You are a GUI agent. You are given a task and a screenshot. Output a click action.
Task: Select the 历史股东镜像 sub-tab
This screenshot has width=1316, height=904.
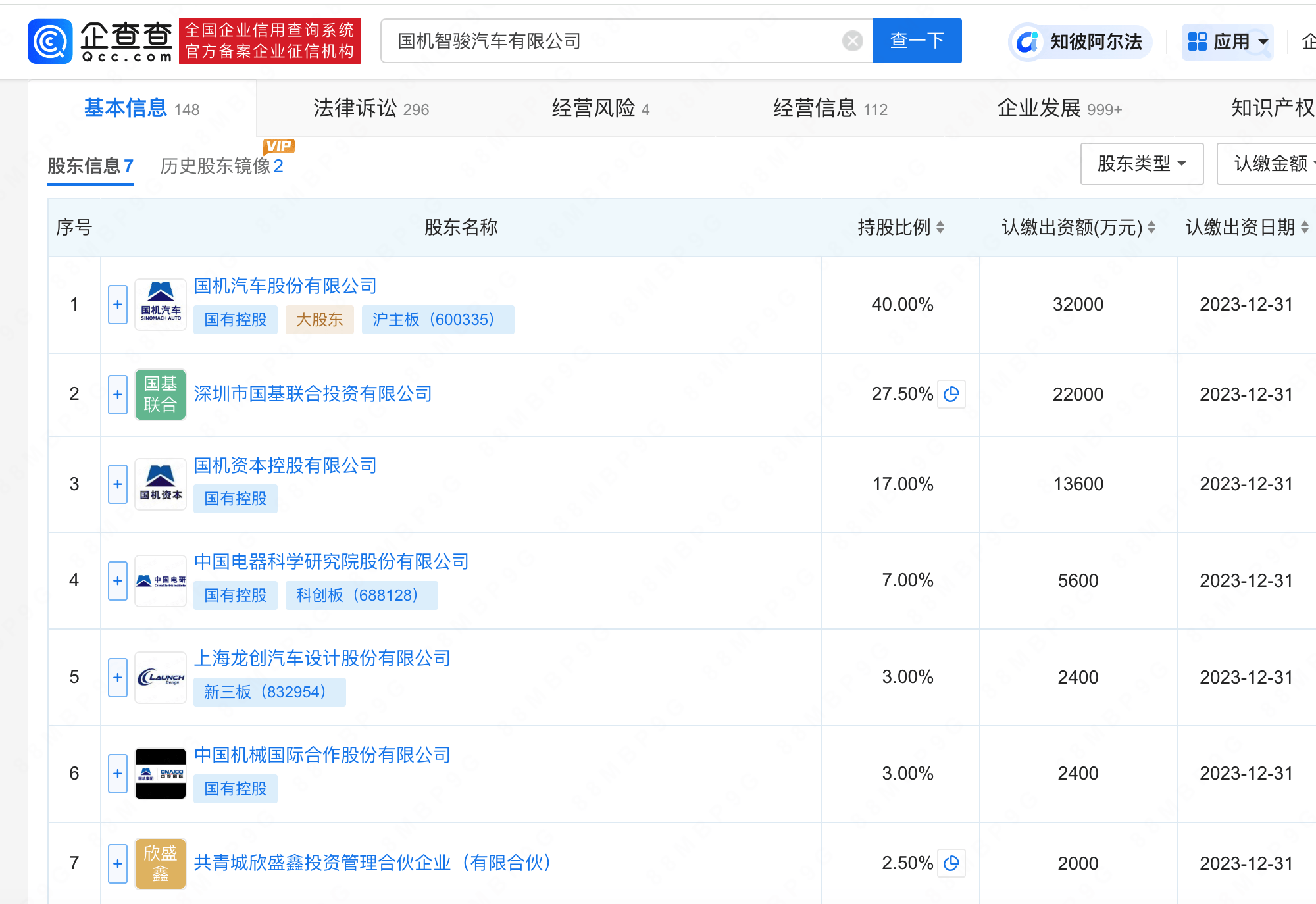(x=222, y=166)
